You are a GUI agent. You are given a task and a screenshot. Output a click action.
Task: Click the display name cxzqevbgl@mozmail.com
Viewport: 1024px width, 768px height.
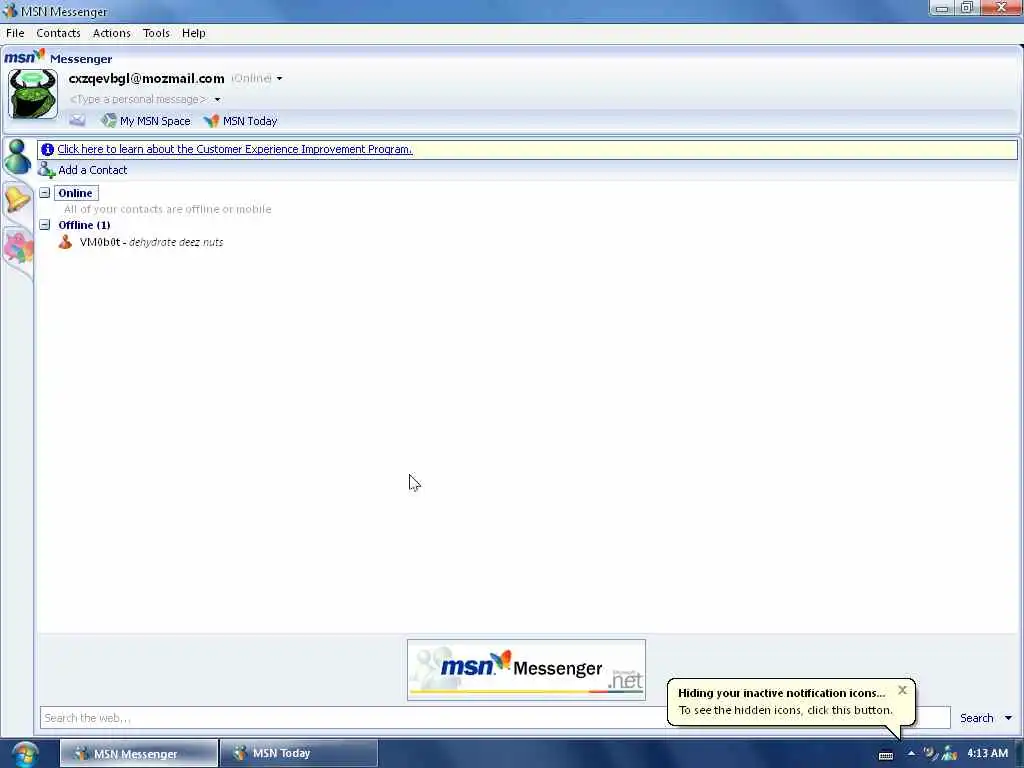tap(146, 78)
